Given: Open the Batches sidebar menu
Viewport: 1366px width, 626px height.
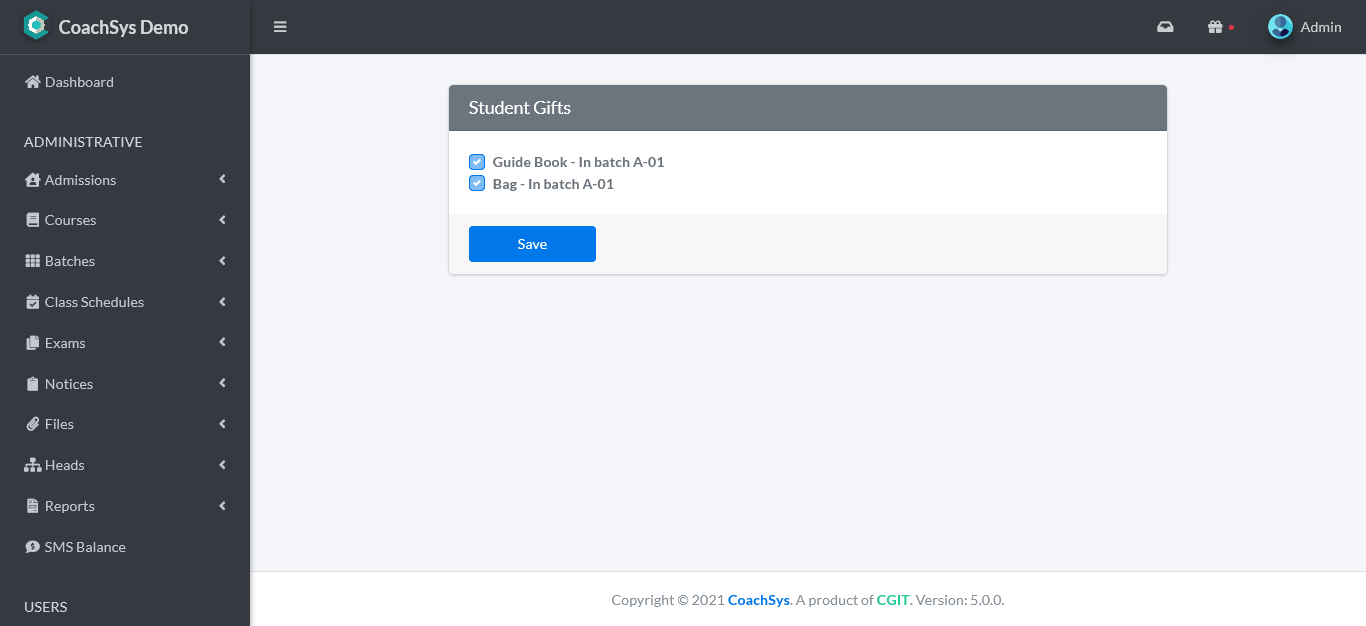Looking at the screenshot, I should 125,261.
